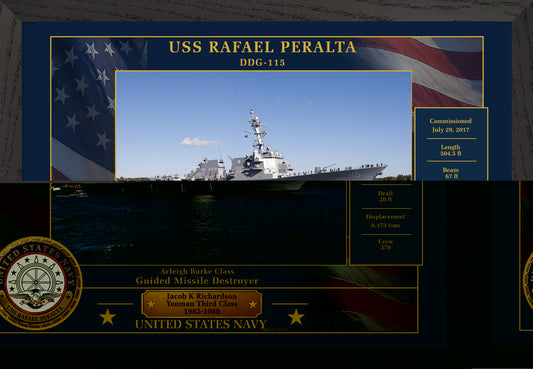Image resolution: width=533 pixels, height=369 pixels.
Task: Click the gold engraved nameplate plaque
Action: [x=202, y=304]
